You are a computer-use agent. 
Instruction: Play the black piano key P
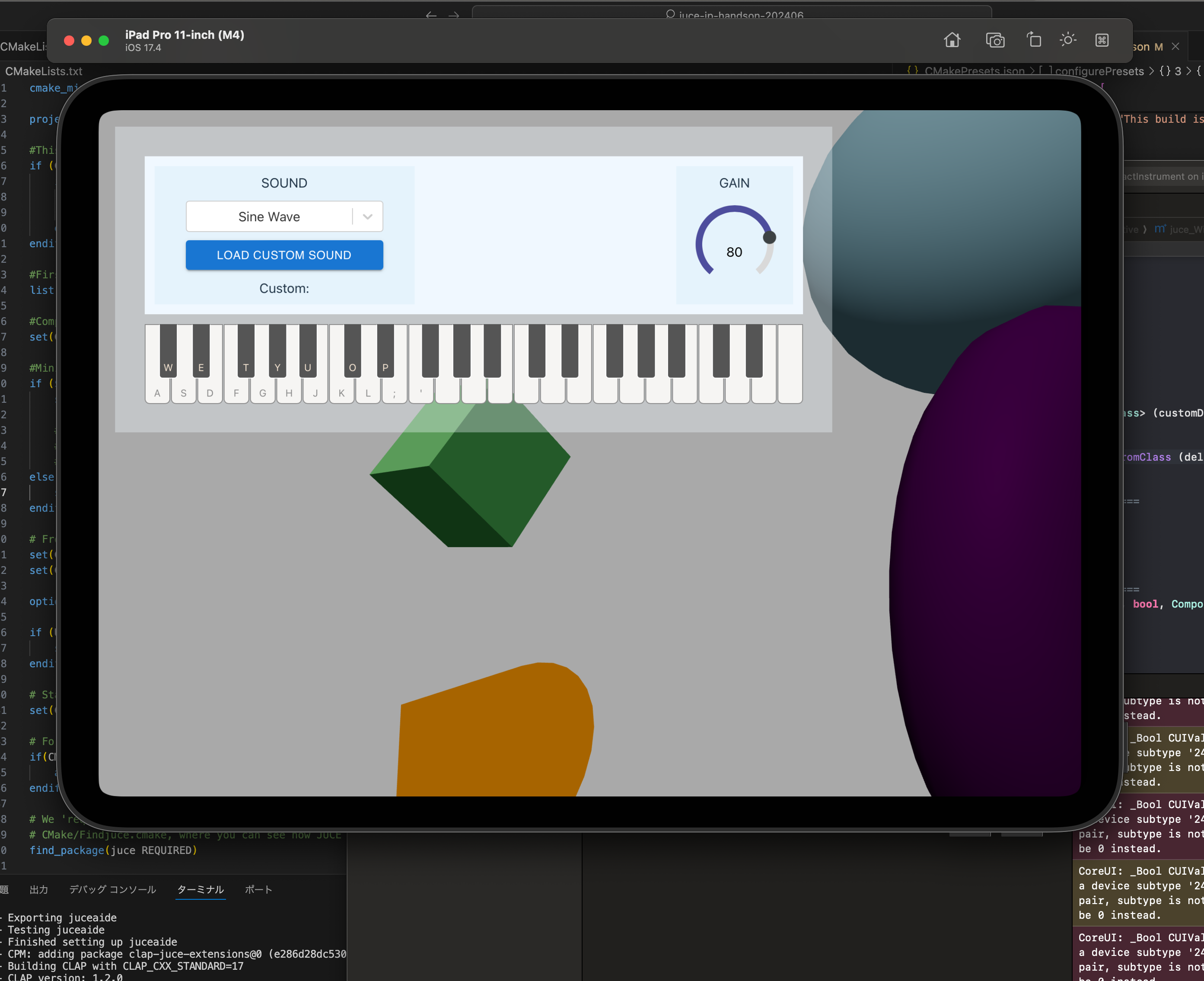tap(385, 350)
